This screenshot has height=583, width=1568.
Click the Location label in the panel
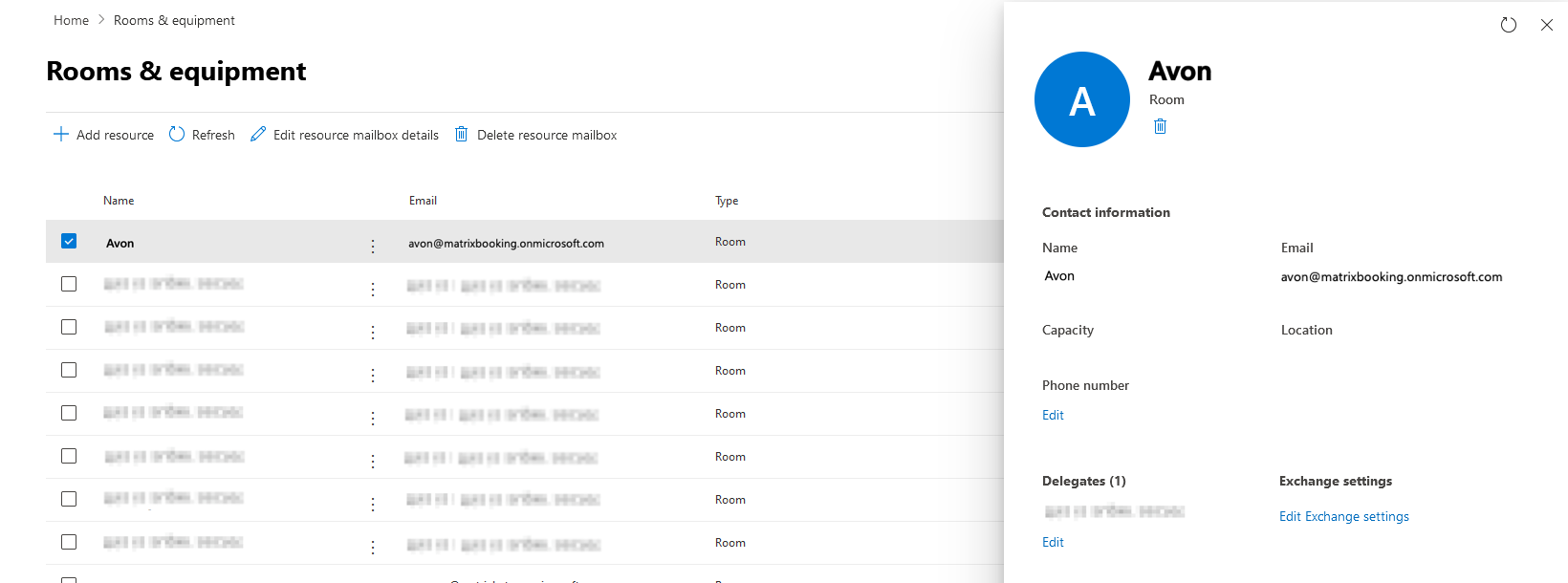1307,330
